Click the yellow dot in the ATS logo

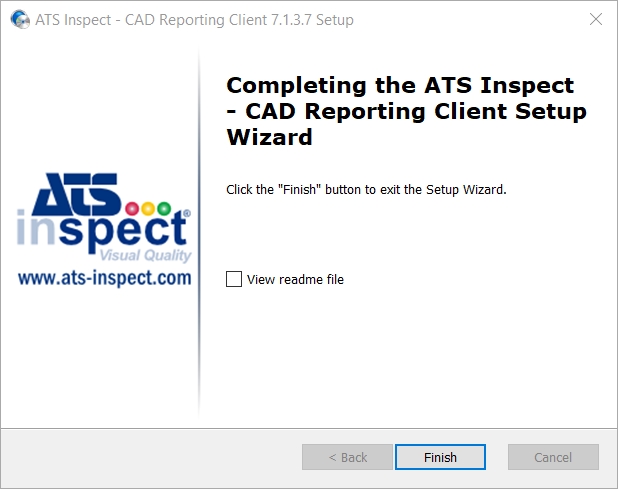(x=148, y=208)
